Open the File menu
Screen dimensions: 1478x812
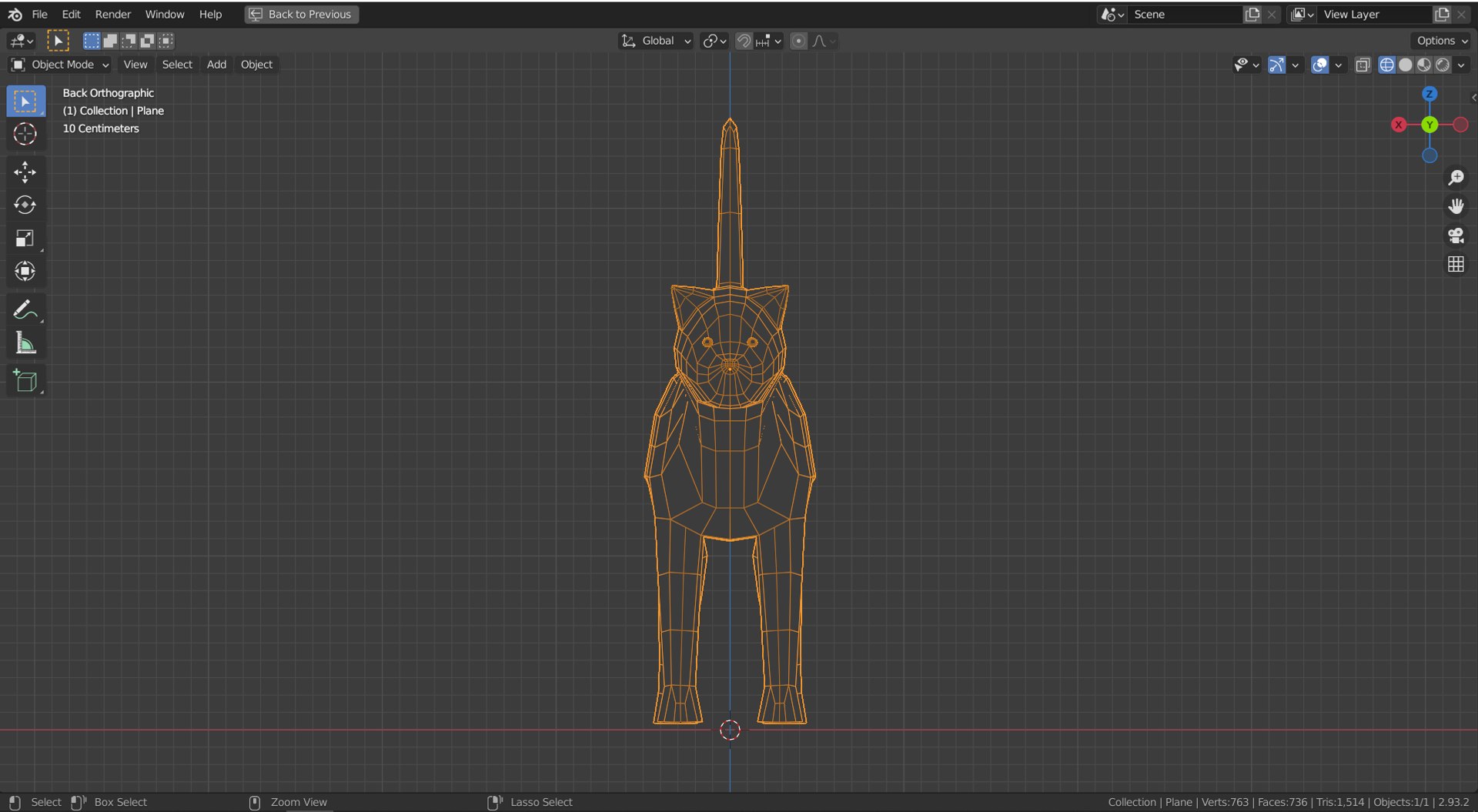click(x=39, y=14)
